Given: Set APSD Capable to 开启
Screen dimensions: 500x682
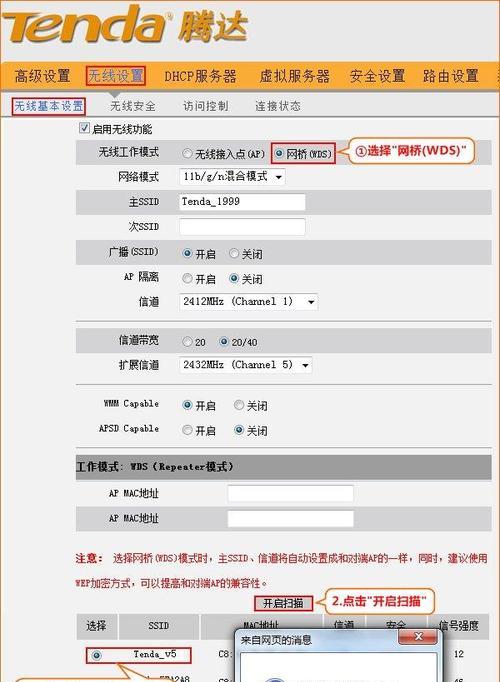Looking at the screenshot, I should pyautogui.click(x=187, y=431).
